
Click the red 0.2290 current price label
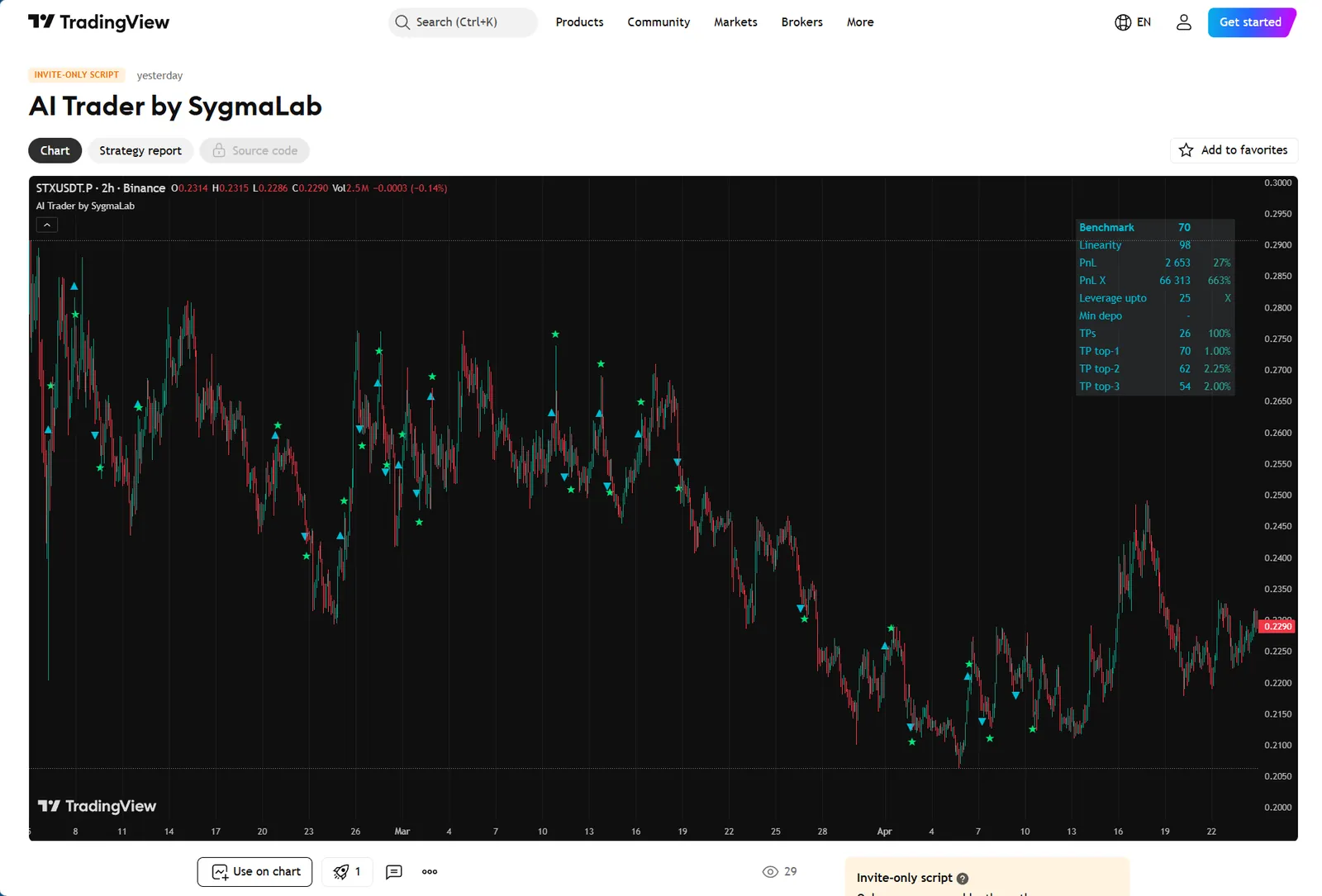tap(1277, 627)
